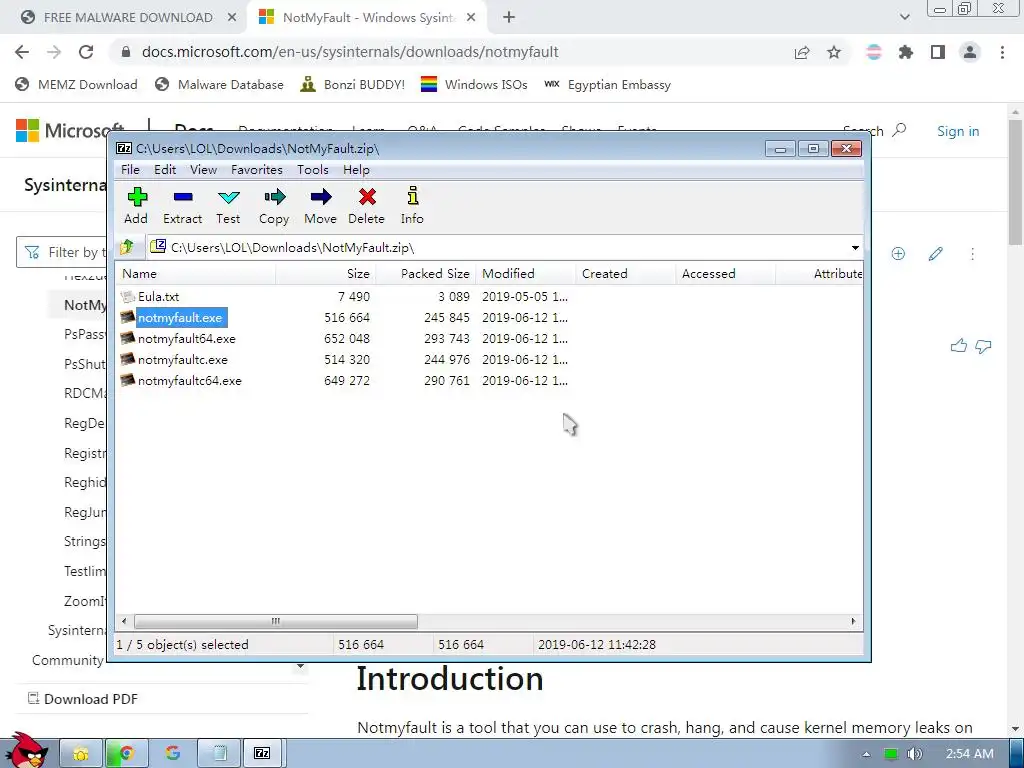Click the Download PDF link
Image resolution: width=1024 pixels, height=768 pixels.
pyautogui.click(x=83, y=699)
